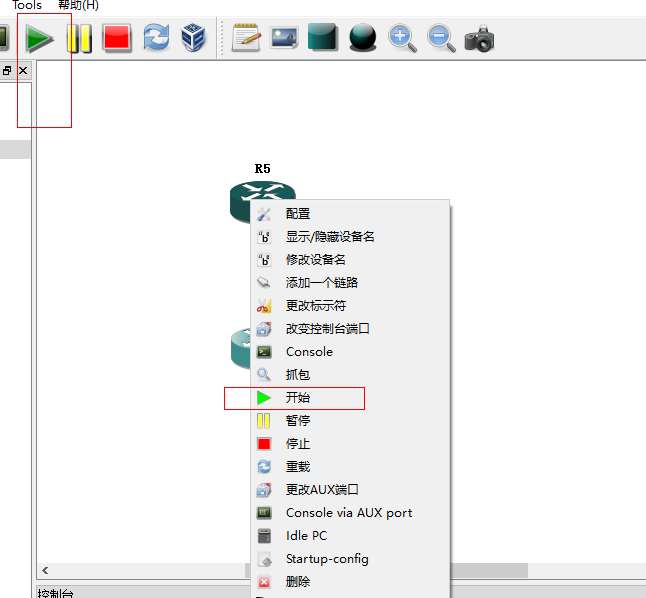The width and height of the screenshot is (646, 598).
Task: Reload all devices using blue arrows icon
Action: (x=156, y=38)
